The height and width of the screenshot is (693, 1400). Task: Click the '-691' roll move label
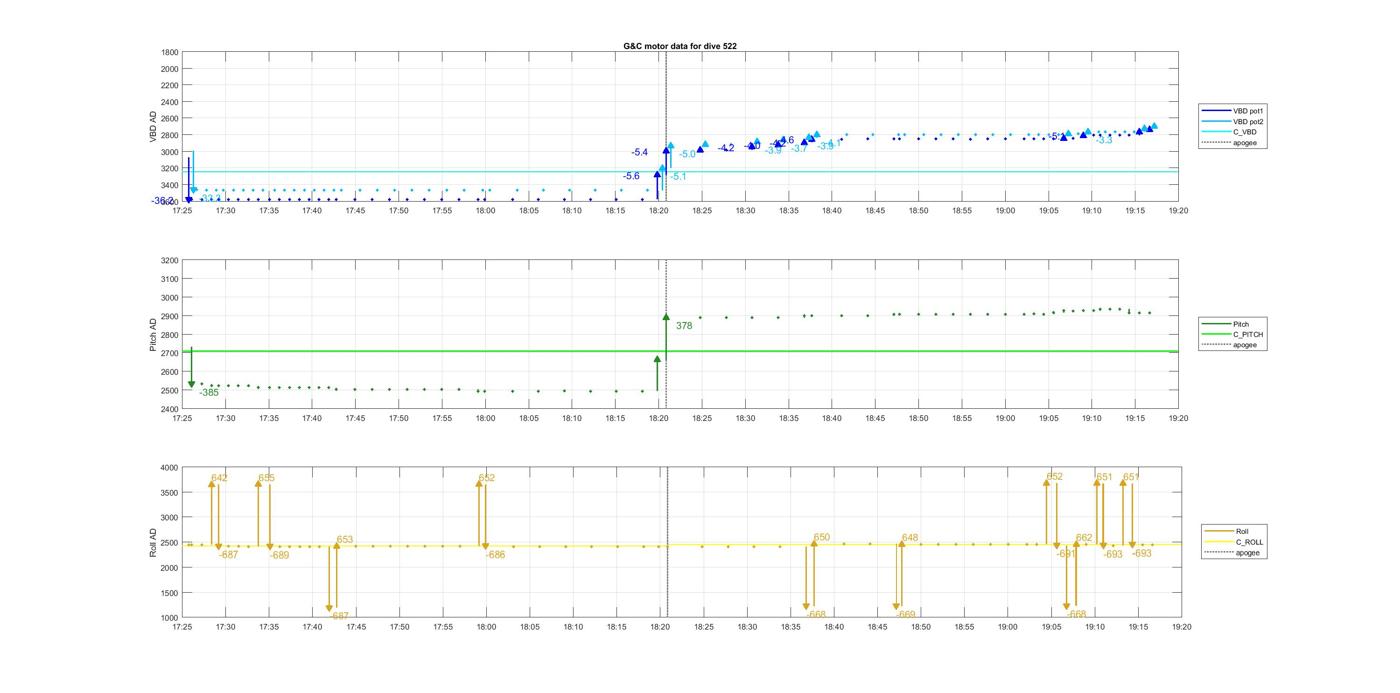coord(1066,553)
